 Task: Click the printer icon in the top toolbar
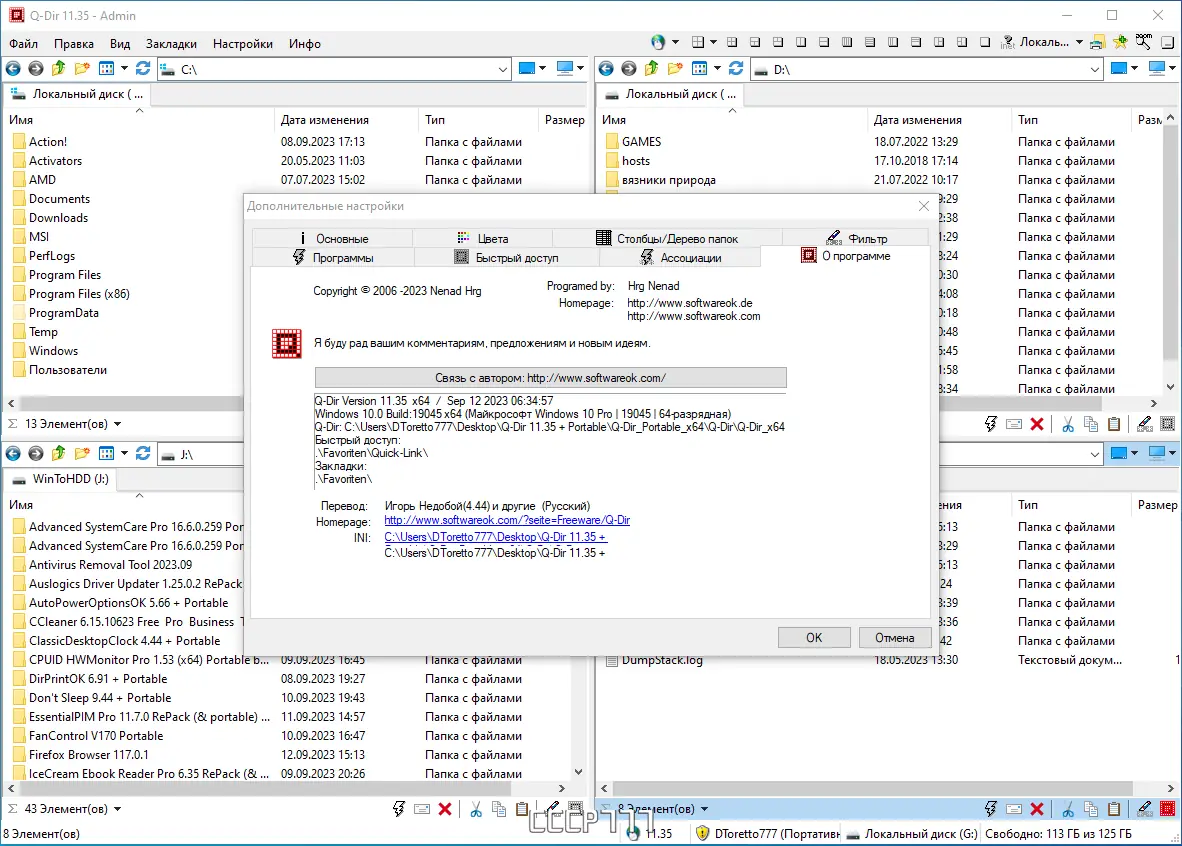tap(1098, 43)
